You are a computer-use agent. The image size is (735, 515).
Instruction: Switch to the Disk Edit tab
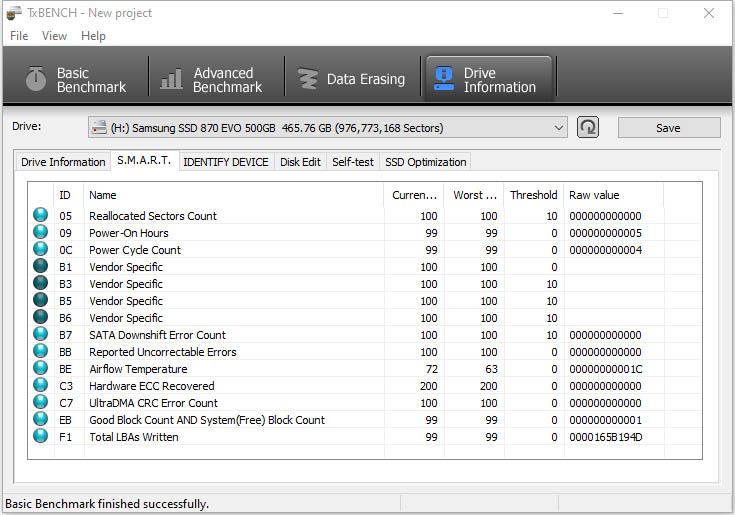(x=300, y=162)
